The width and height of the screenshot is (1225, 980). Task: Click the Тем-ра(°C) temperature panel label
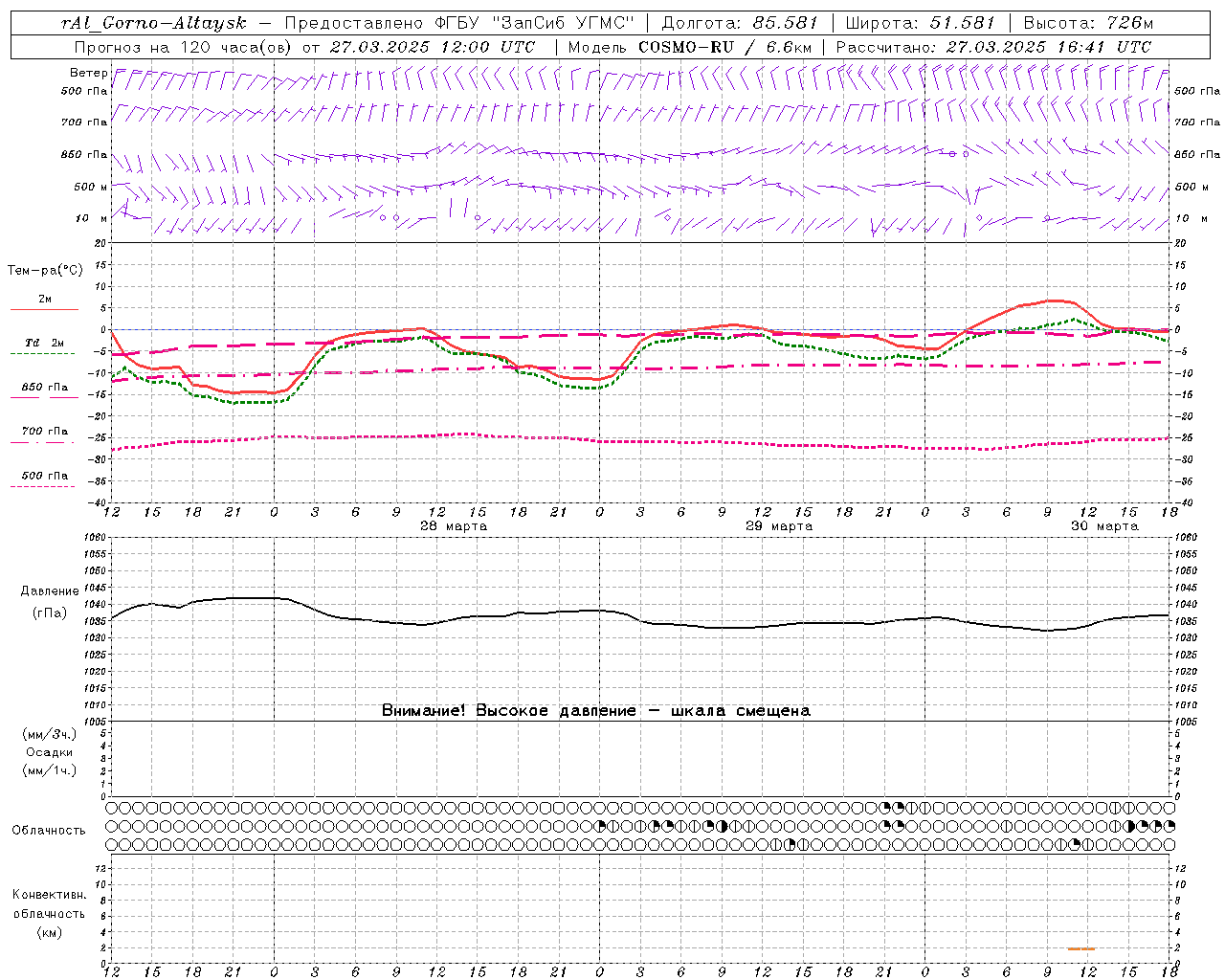click(x=45, y=271)
